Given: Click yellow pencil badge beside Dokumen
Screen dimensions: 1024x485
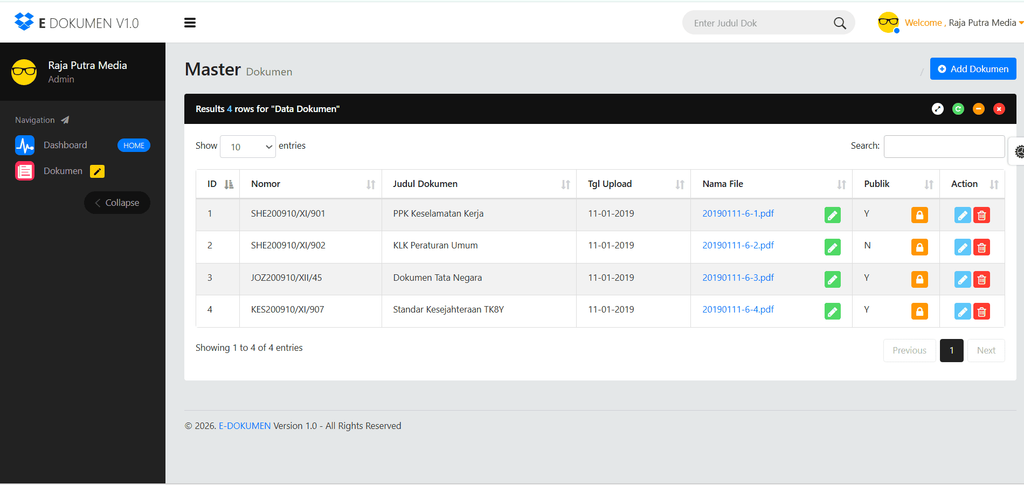Looking at the screenshot, I should point(97,171).
